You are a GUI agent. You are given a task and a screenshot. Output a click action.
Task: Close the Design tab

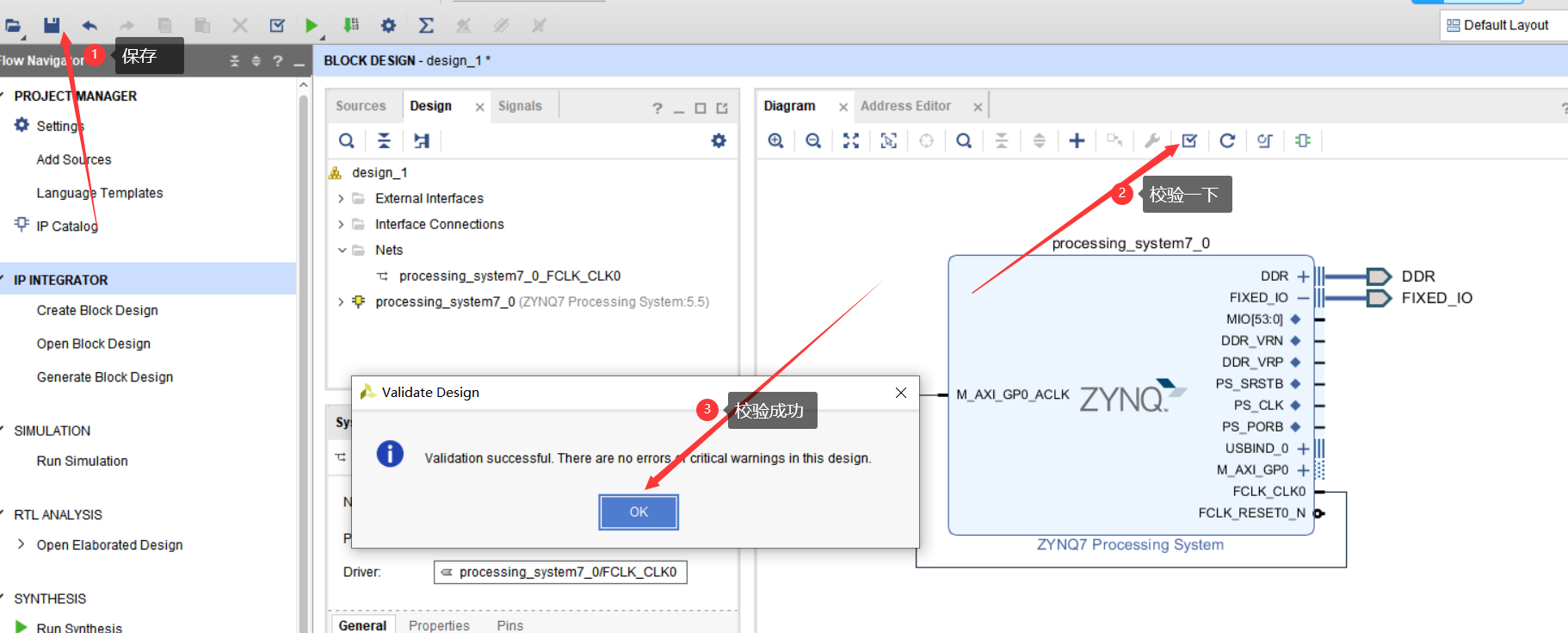479,107
